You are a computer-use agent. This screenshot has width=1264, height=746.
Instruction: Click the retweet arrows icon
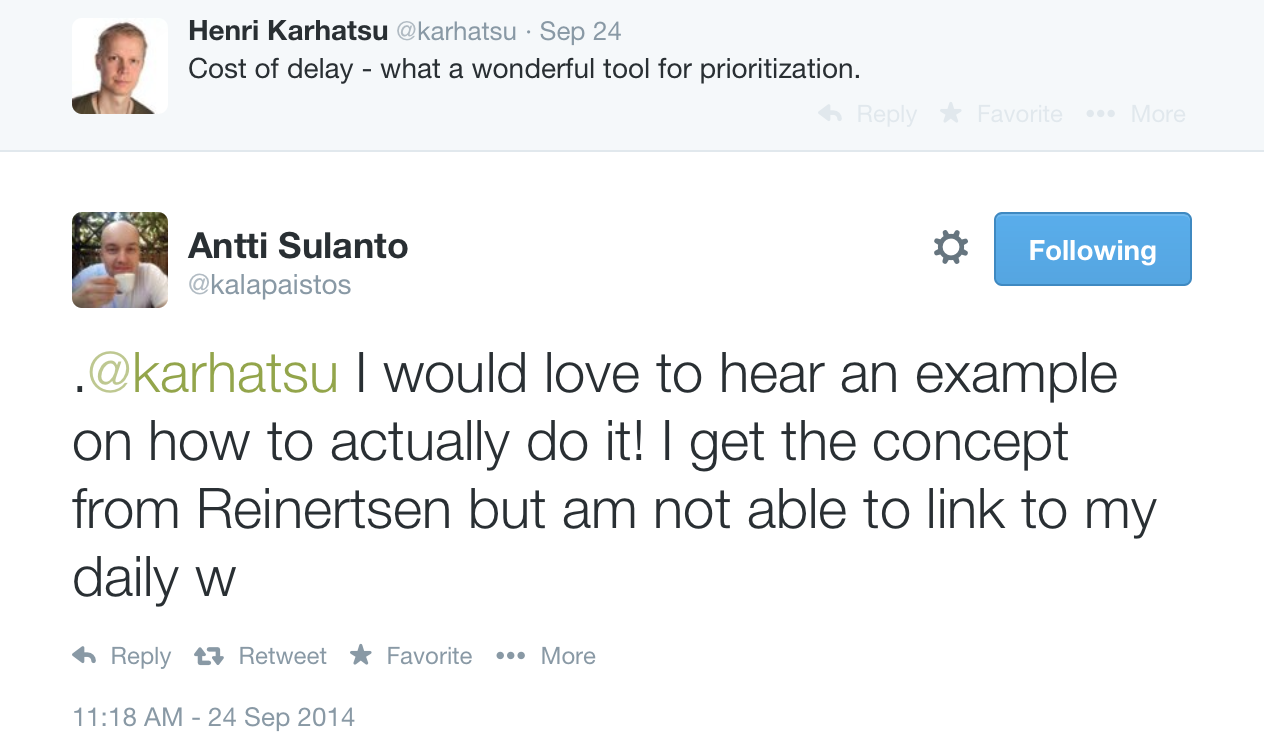pos(208,656)
